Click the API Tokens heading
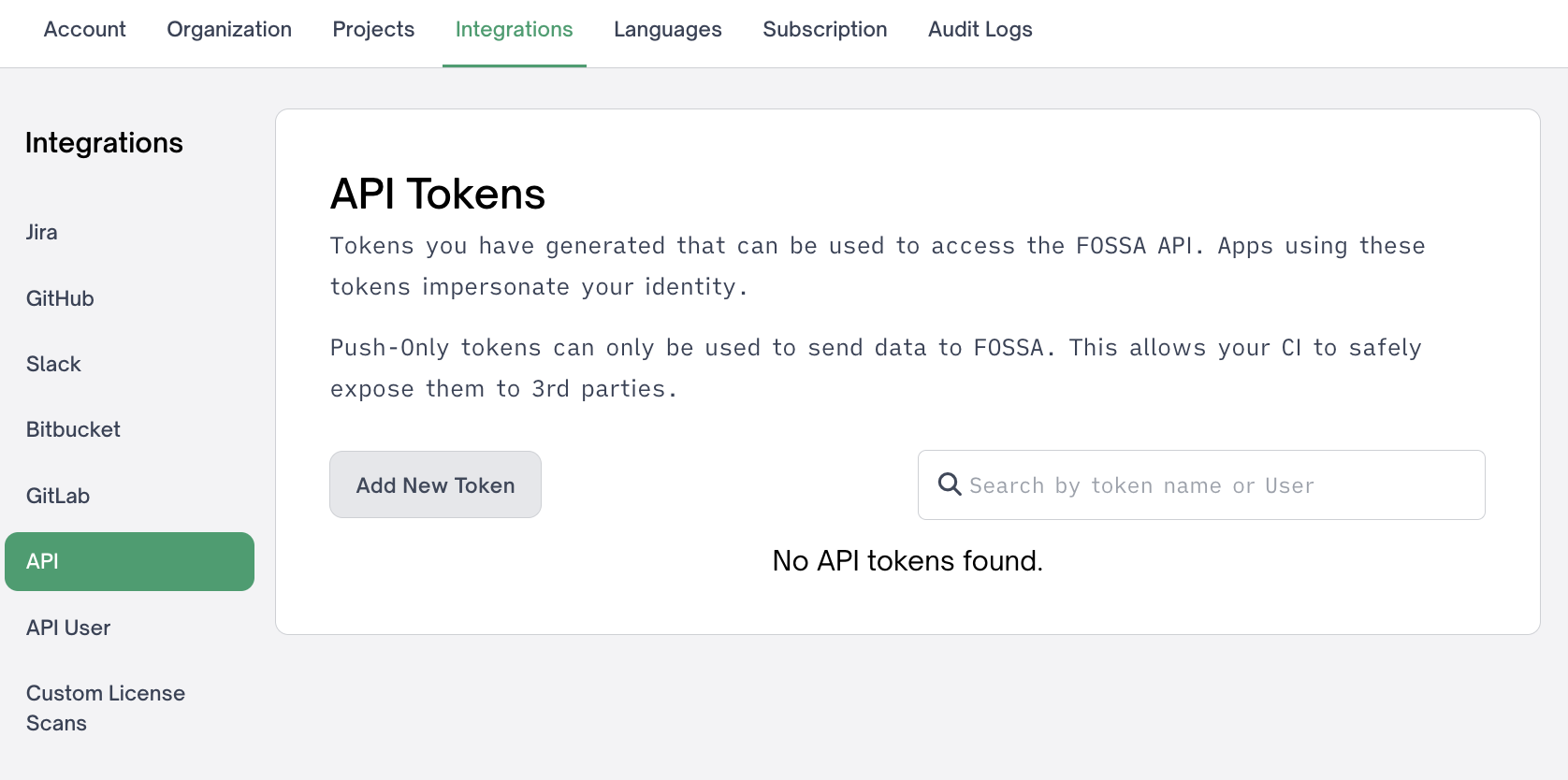Screen dimensions: 1568x780 437,195
